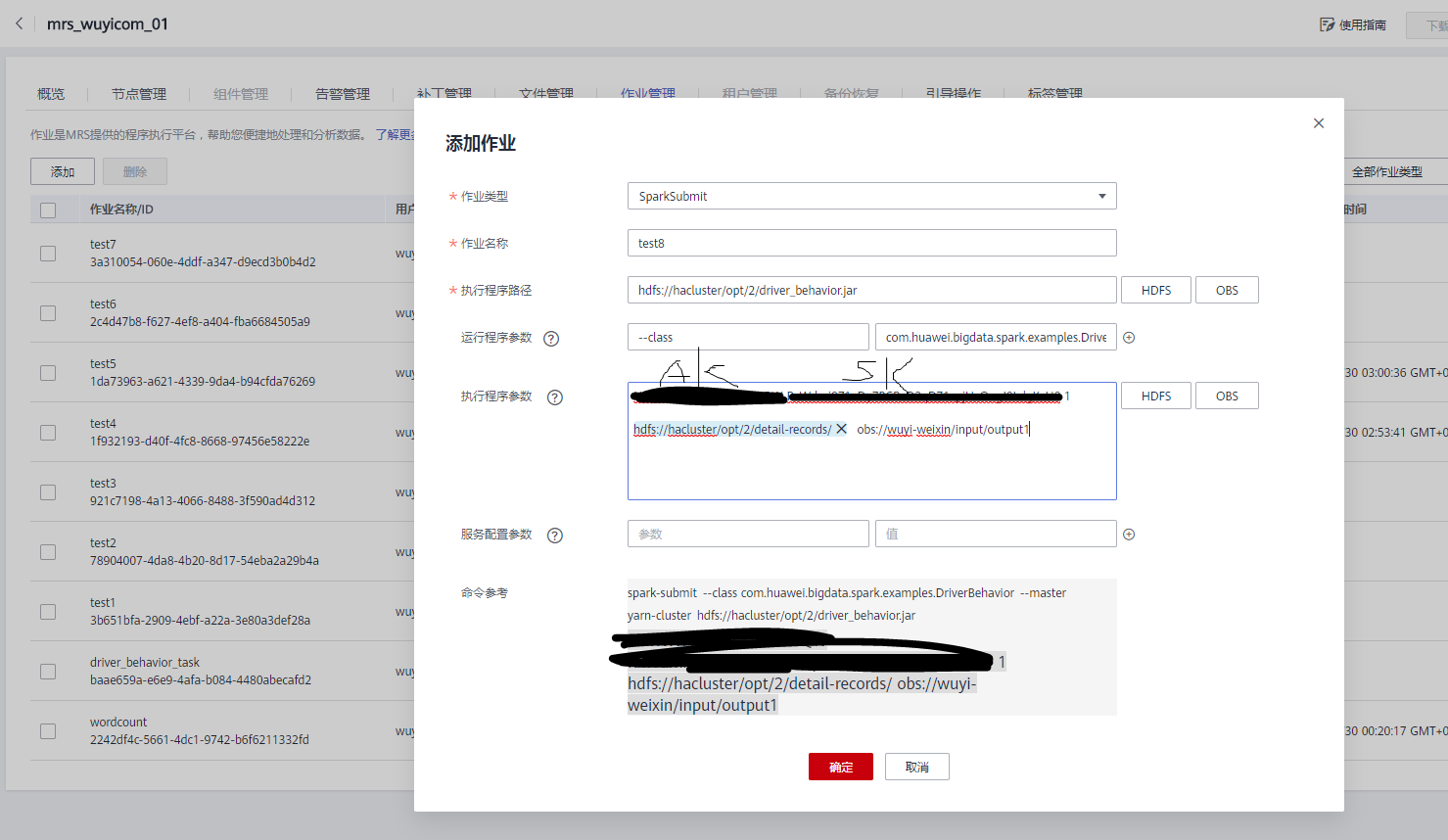Click job ID 78904007-4da8-4b20-8d17-54eba2a29b4a
The image size is (1448, 840).
[x=205, y=561]
